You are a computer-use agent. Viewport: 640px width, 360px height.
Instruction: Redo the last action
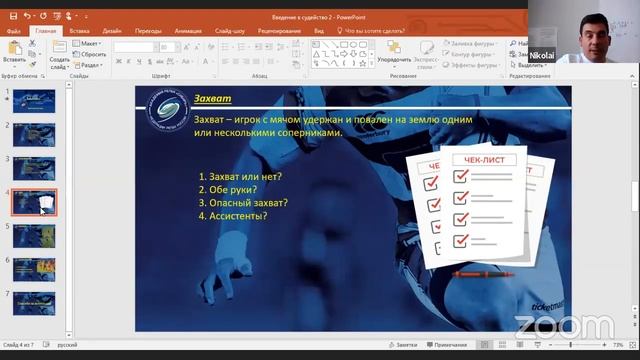43,16
